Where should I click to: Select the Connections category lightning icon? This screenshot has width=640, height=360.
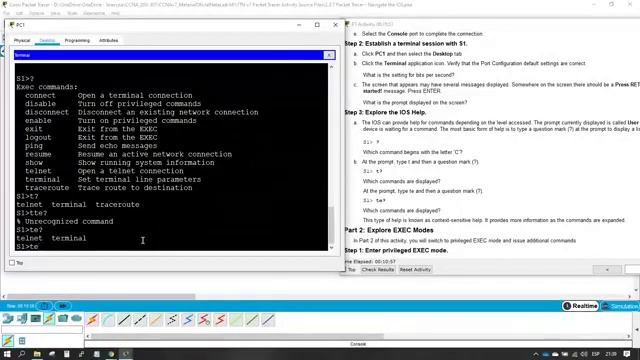[x=49, y=319]
